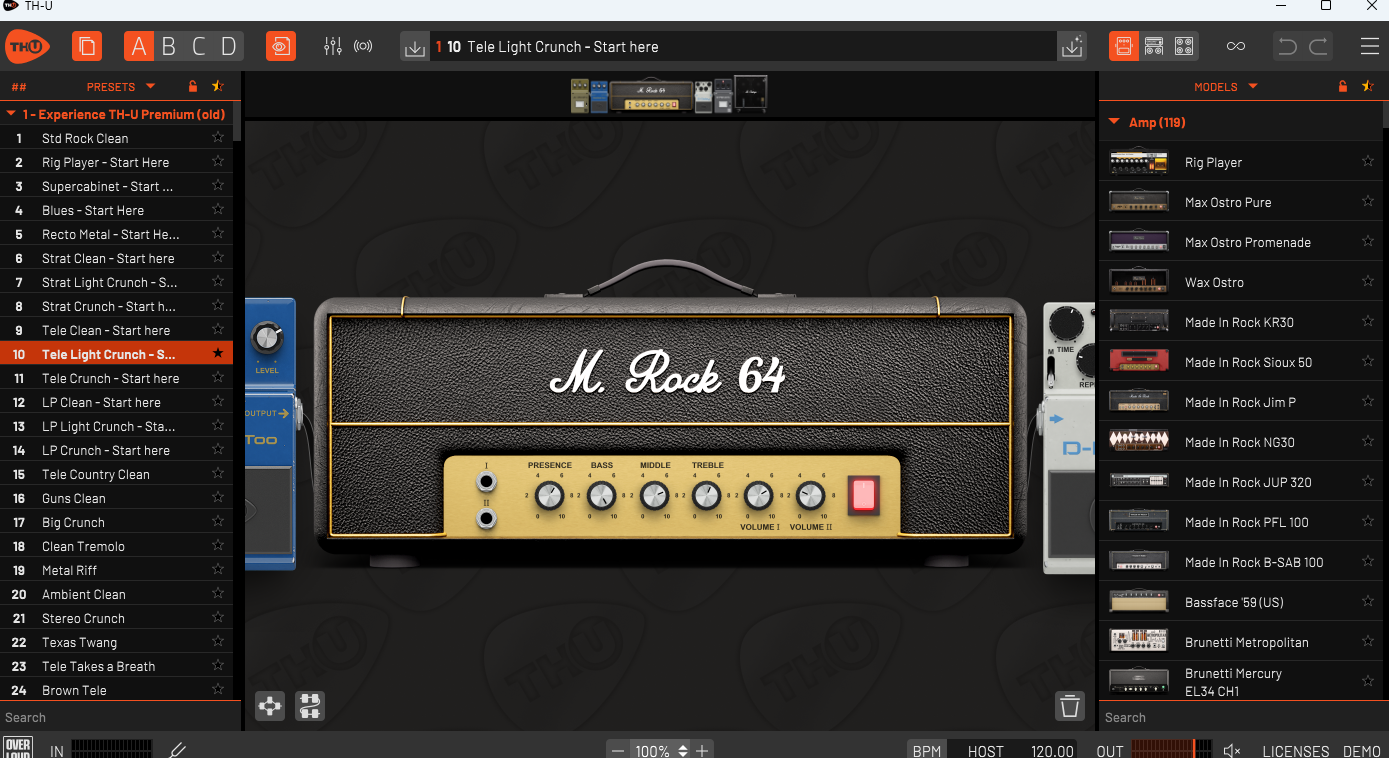Select the Texas Twang preset
Viewport: 1389px width, 758px height.
(116, 642)
